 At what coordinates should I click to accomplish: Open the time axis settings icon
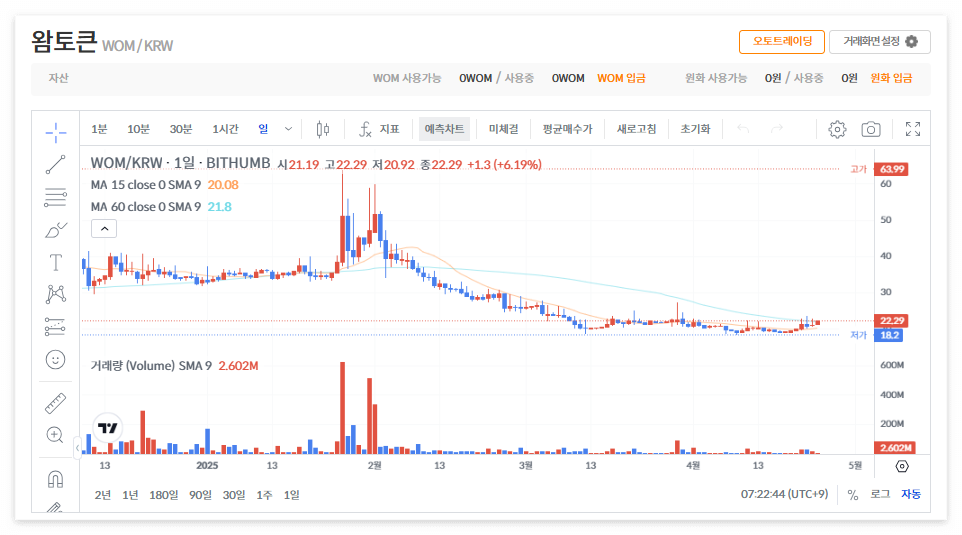click(x=902, y=466)
